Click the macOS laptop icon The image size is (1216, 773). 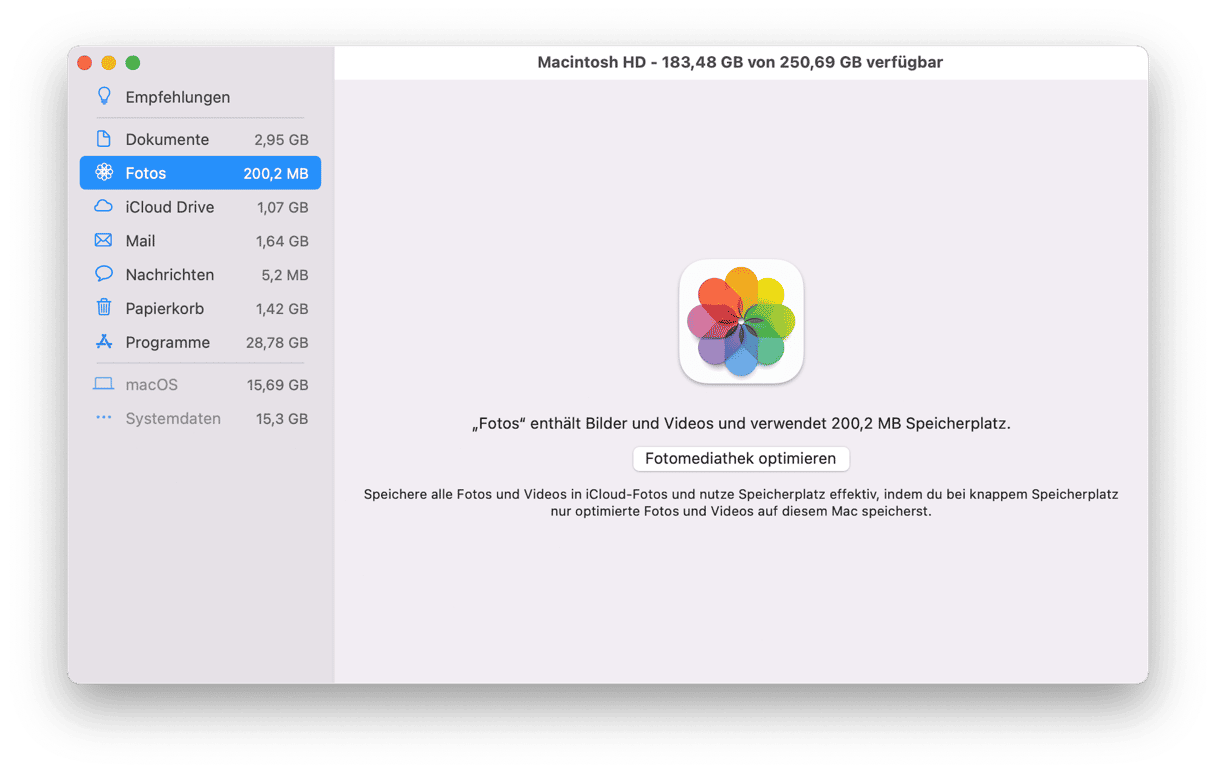103,384
